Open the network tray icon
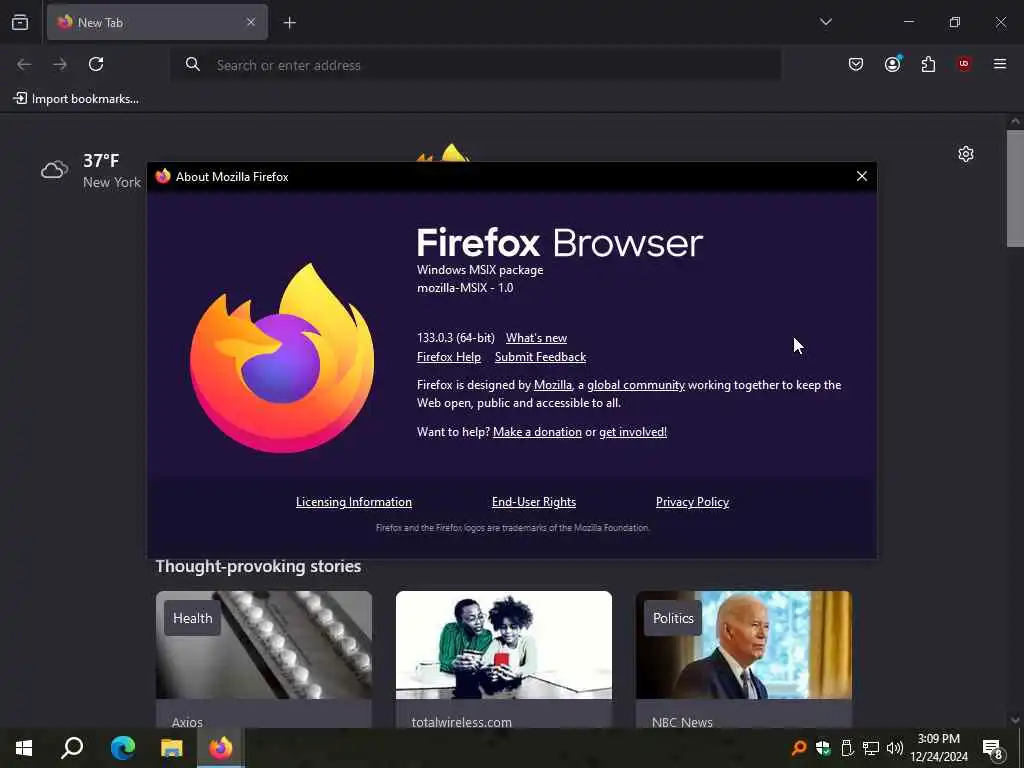This screenshot has width=1024, height=768. point(871,748)
